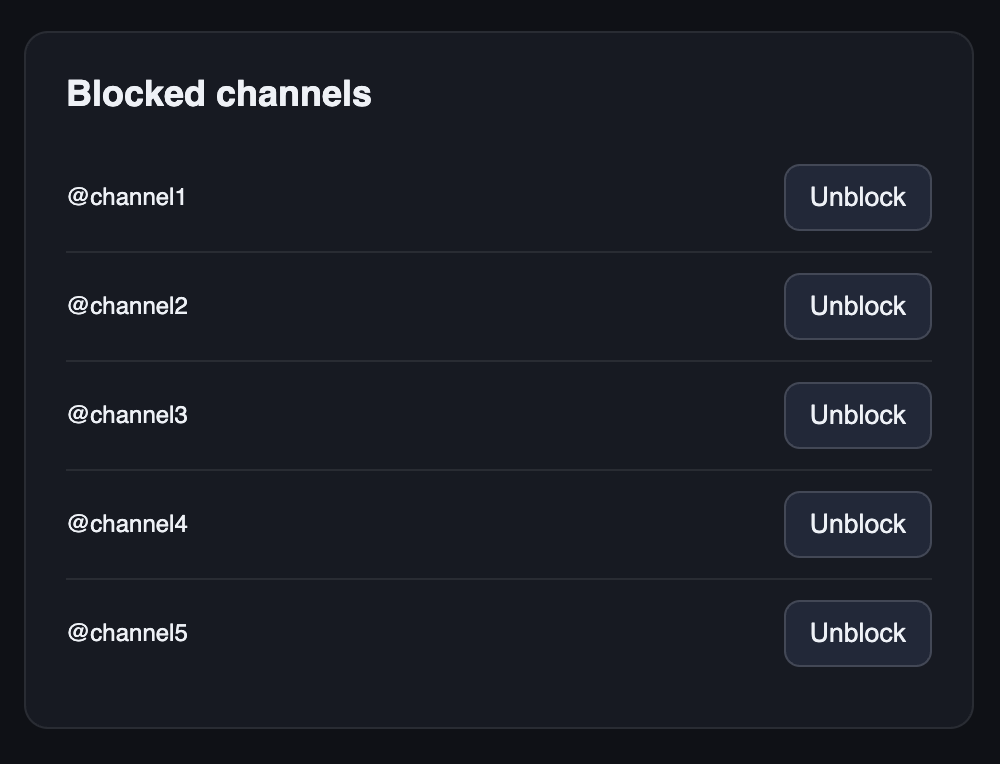The width and height of the screenshot is (1000, 764).
Task: Click the Blocked channels heading
Action: coord(218,93)
